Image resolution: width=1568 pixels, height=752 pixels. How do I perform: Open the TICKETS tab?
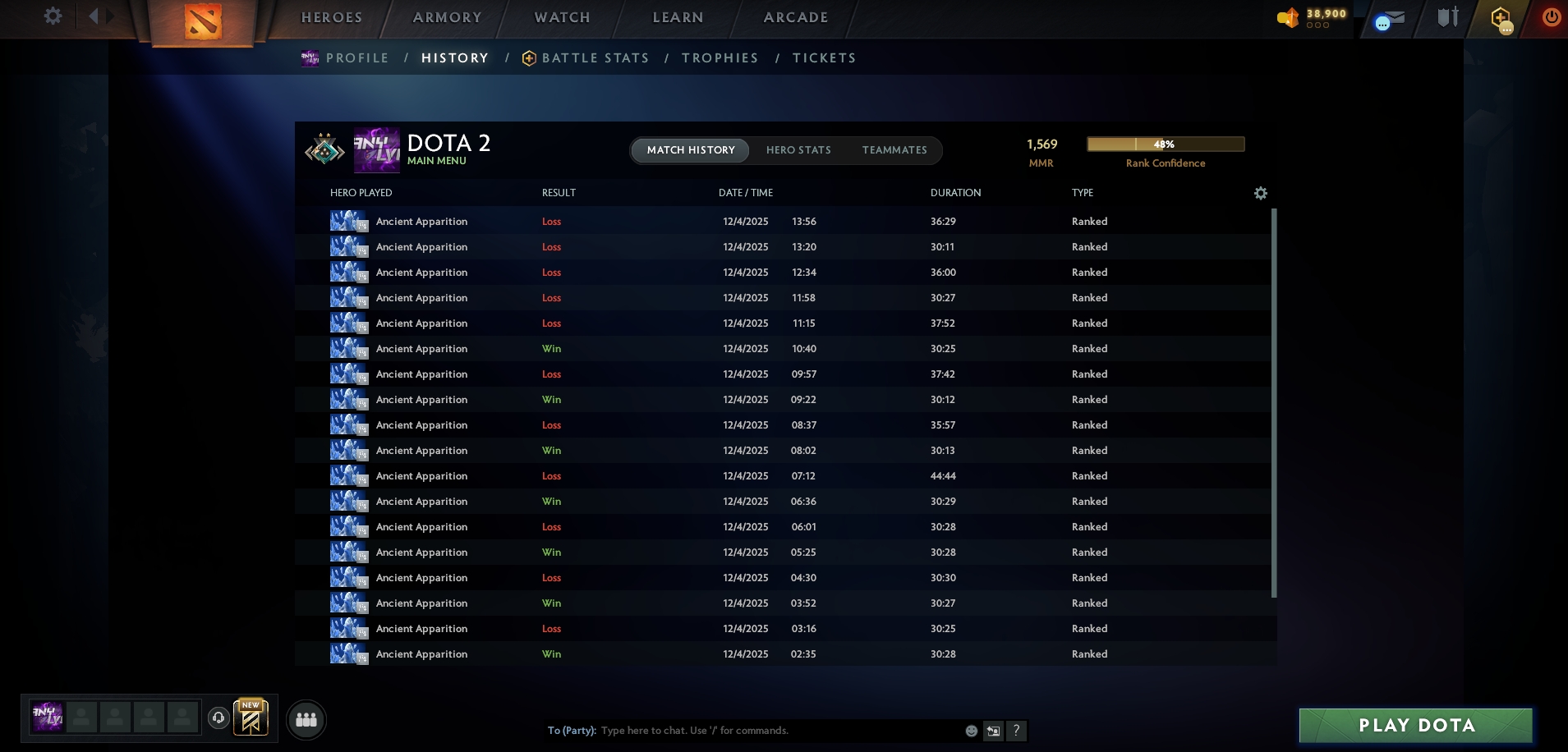click(825, 58)
